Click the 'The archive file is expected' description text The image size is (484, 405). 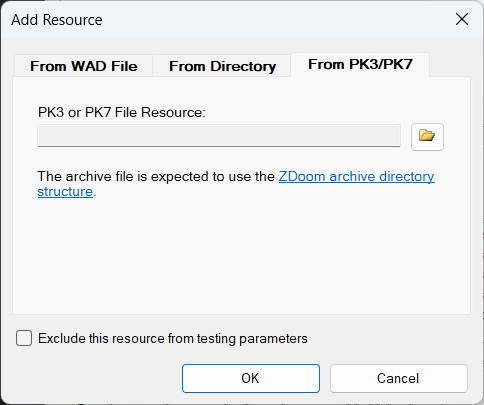[x=156, y=176]
